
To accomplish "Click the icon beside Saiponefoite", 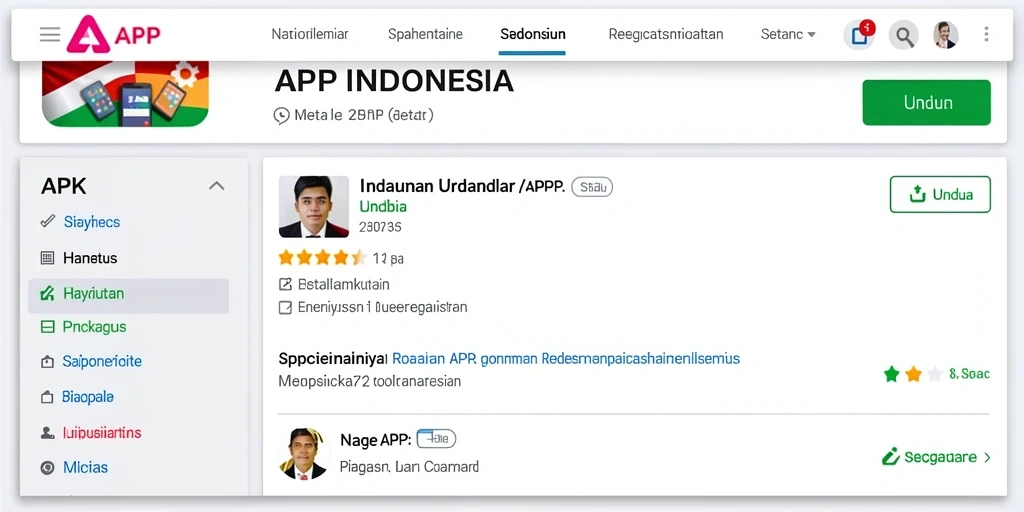I will 48,362.
